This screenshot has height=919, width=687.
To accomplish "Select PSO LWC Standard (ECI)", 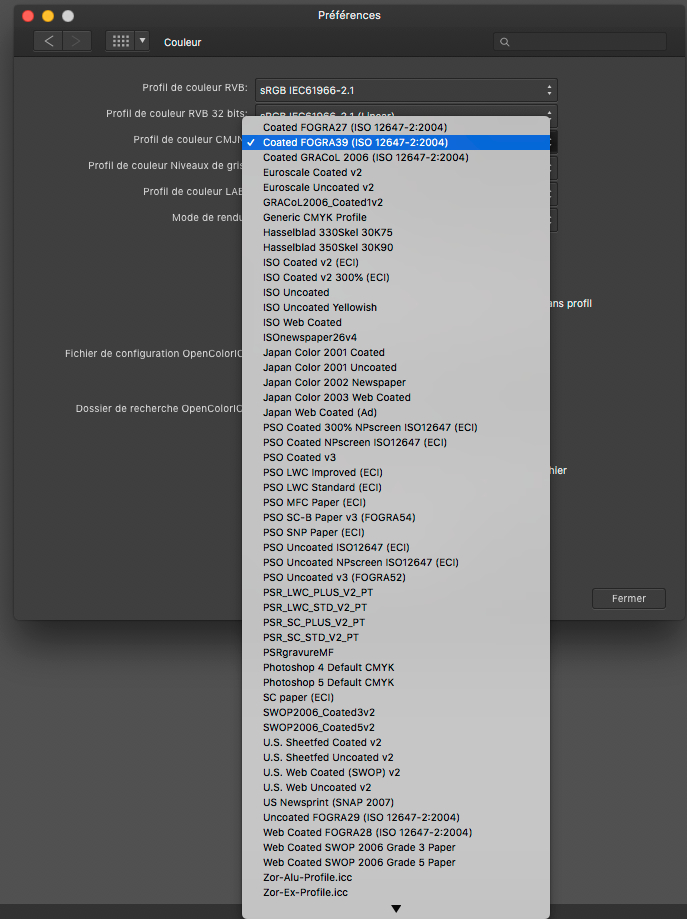I will [396, 488].
